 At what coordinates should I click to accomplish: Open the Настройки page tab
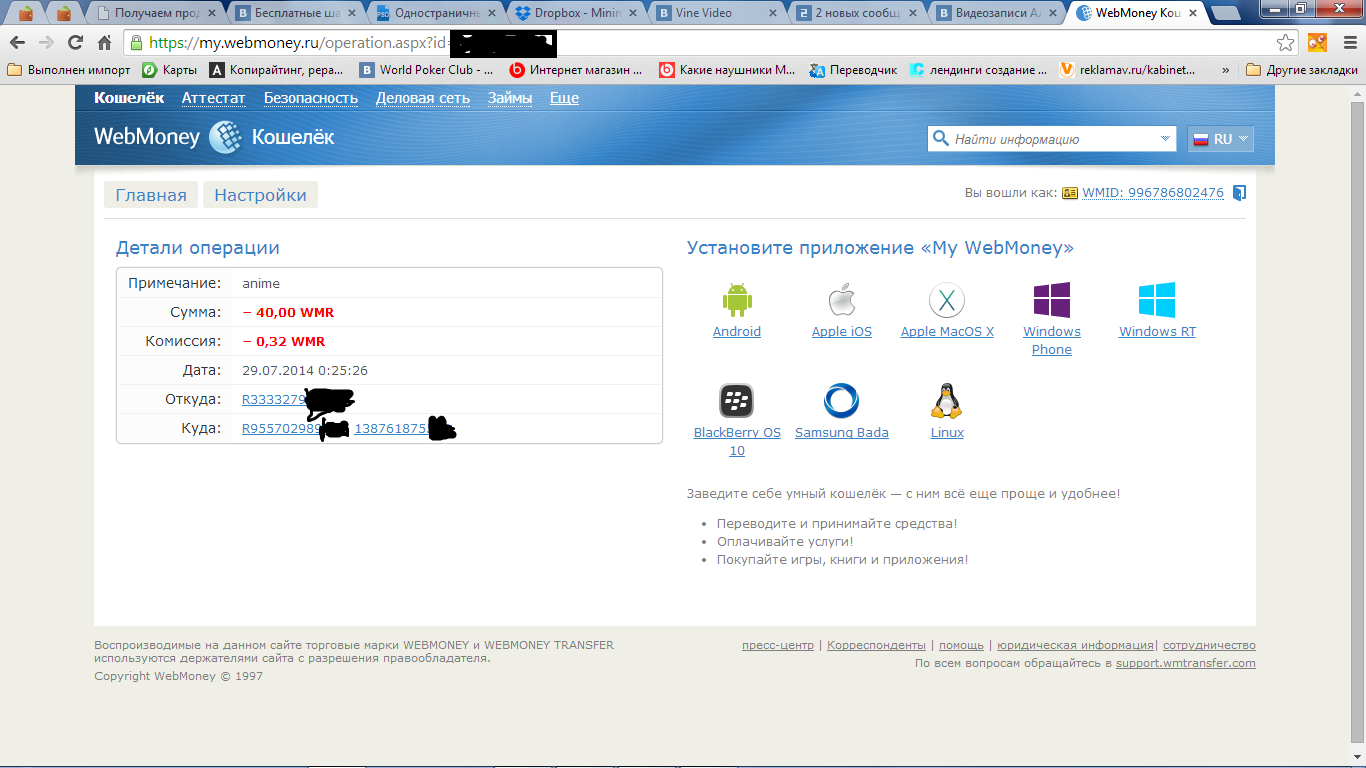click(x=260, y=195)
